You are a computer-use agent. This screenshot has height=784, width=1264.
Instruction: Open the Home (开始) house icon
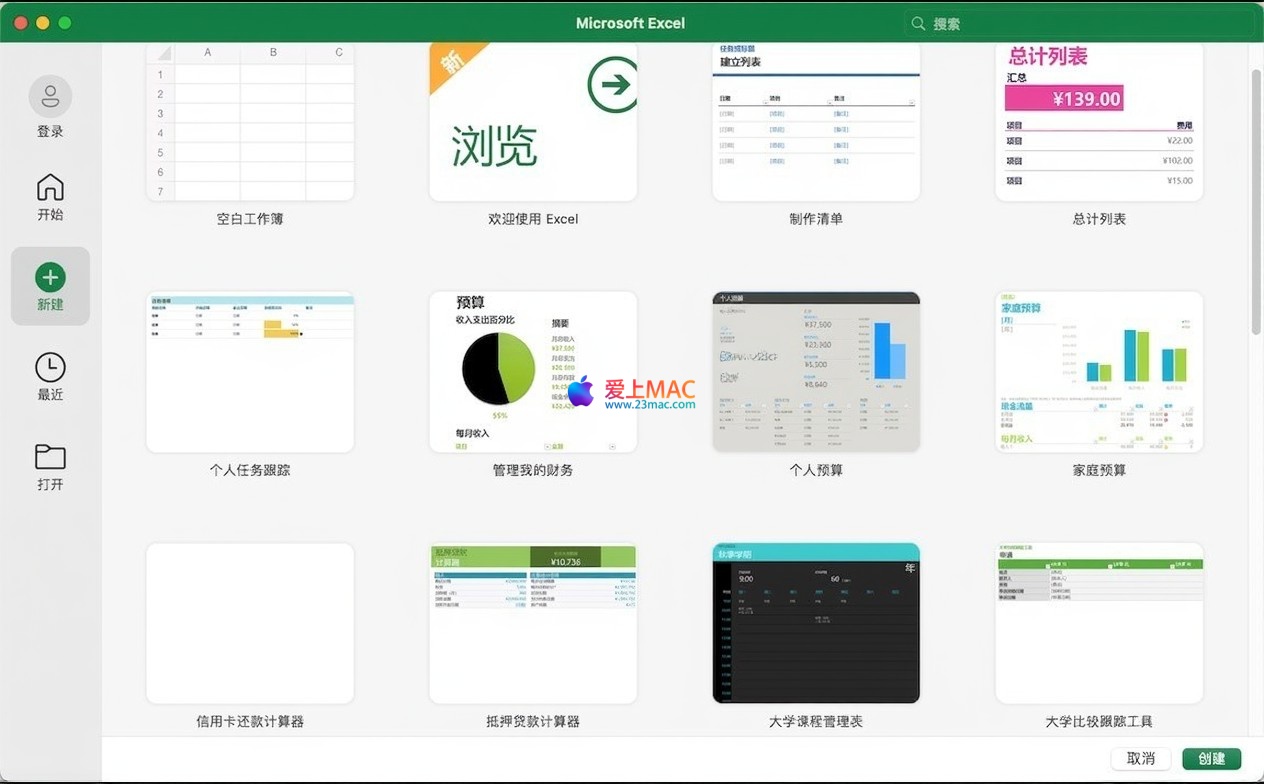pos(50,187)
